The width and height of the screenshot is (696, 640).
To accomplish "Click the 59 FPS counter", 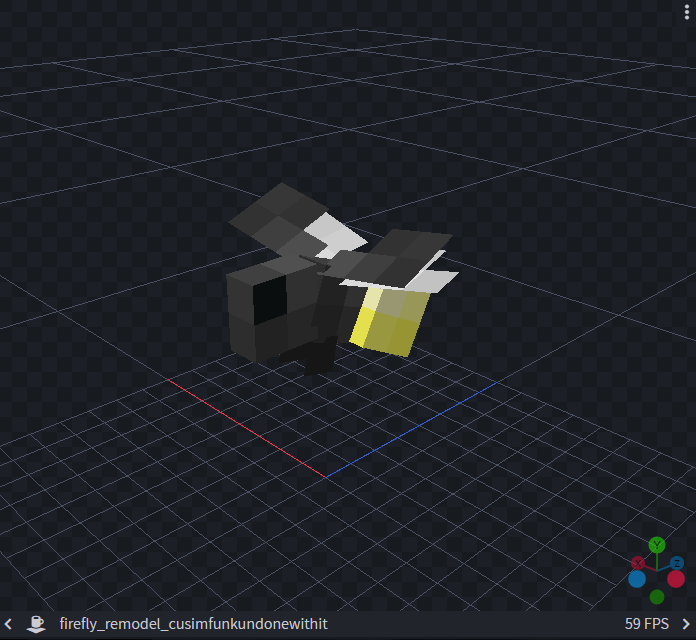I will 647,624.
